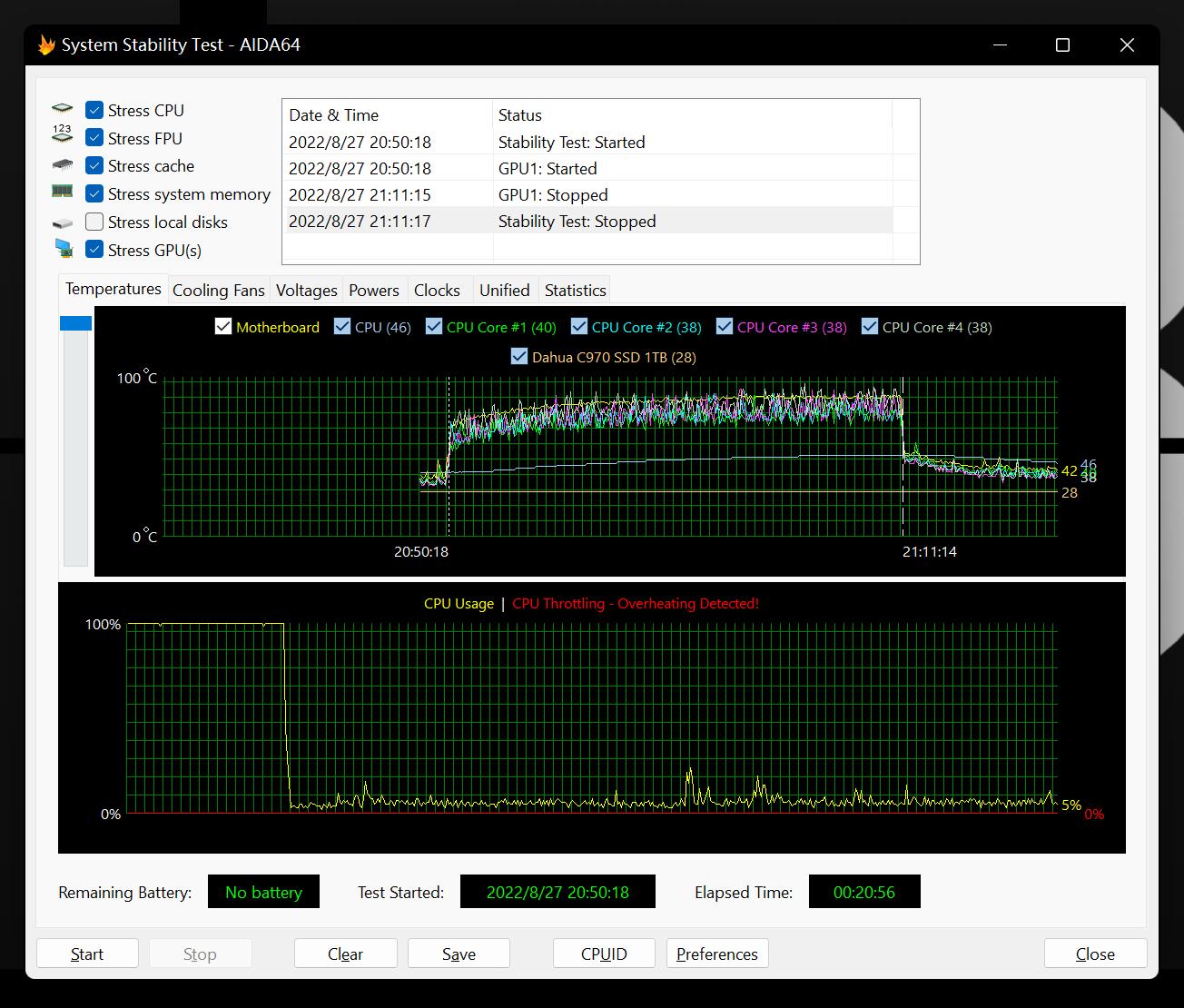This screenshot has height=1008, width=1184.
Task: Uncheck Dahua C970 SSD 1TB sensor
Action: tap(519, 357)
